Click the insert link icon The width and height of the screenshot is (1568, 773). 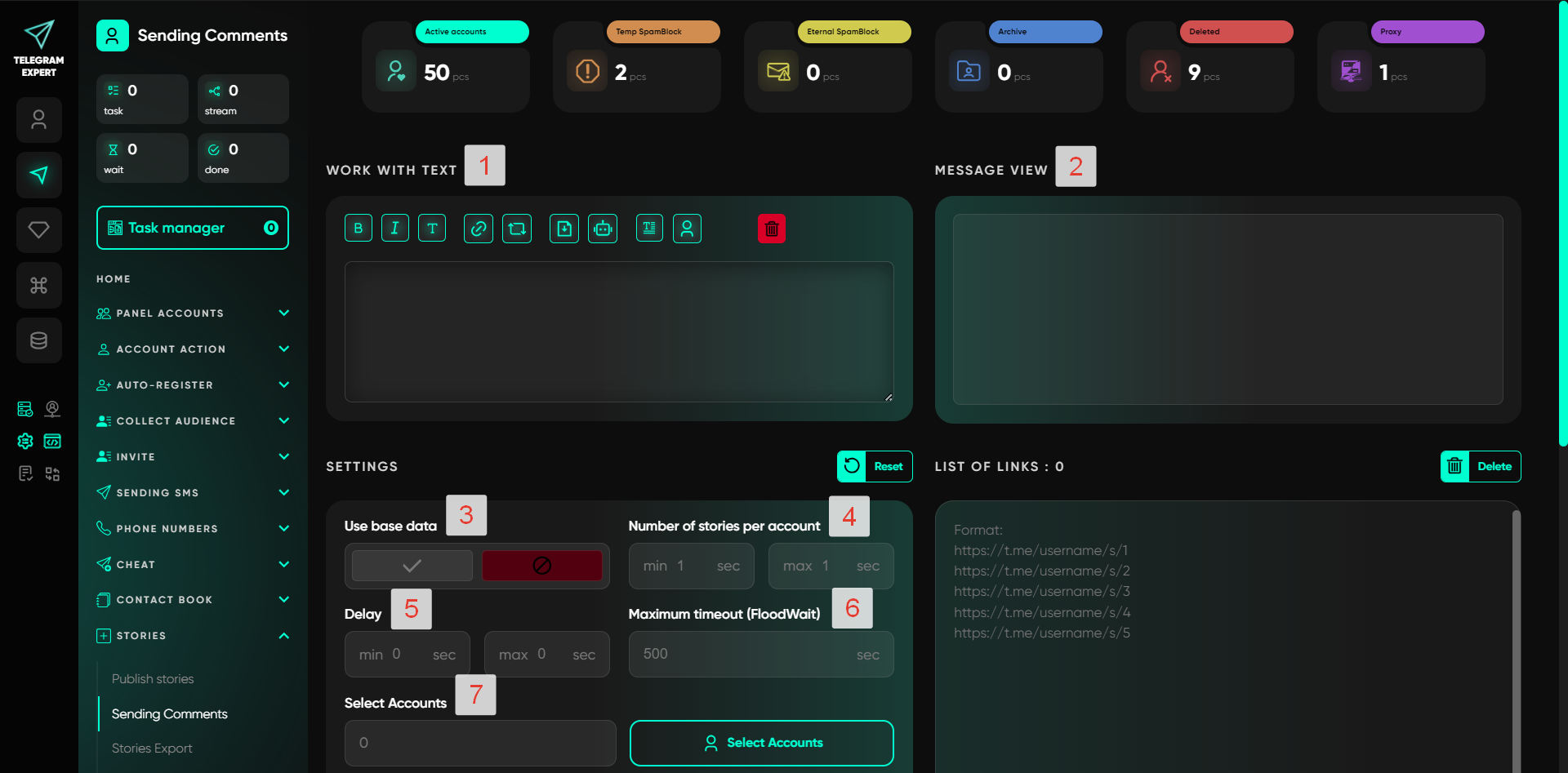click(479, 229)
